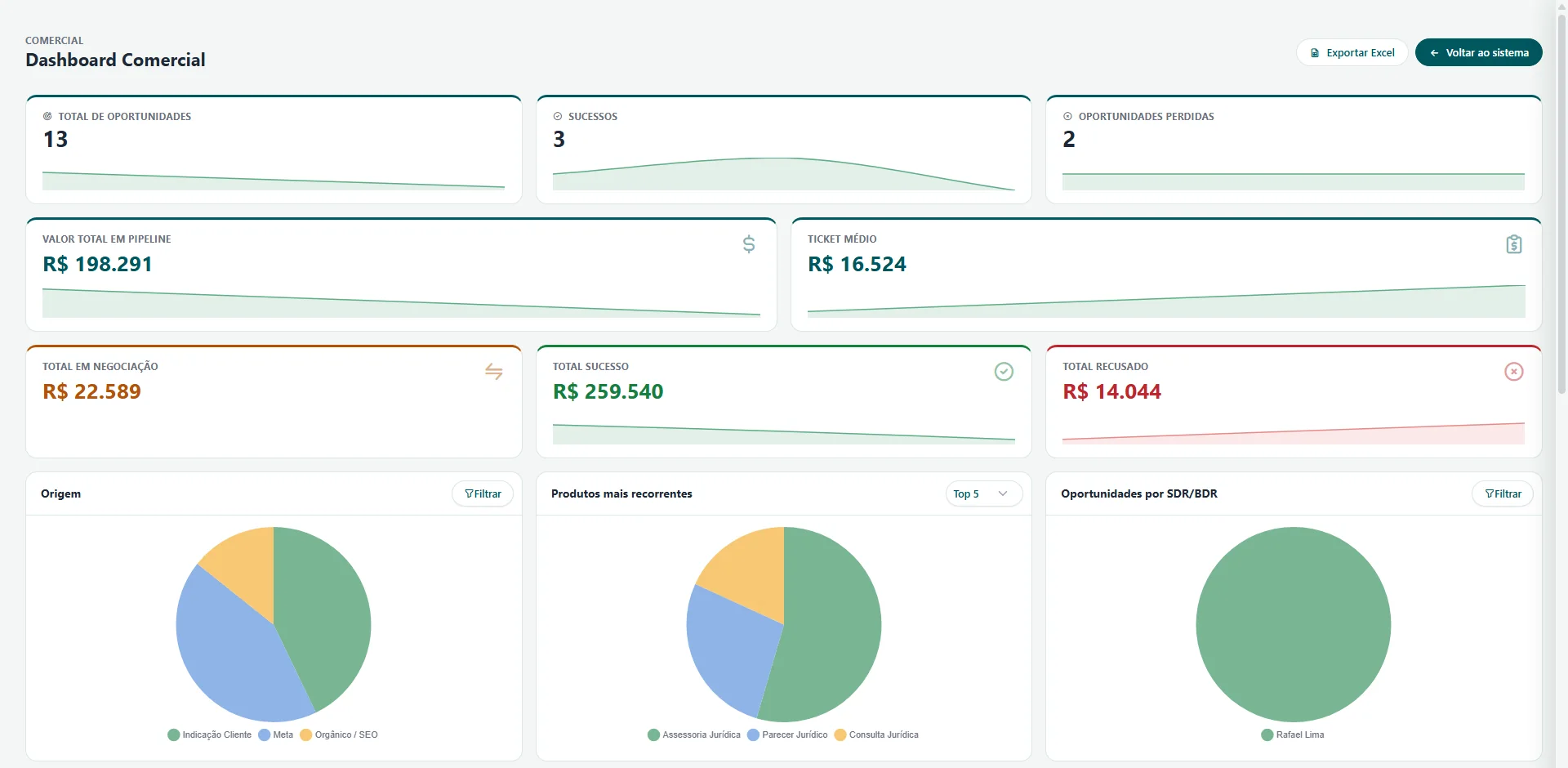Click the R$ 259.540 total sucesso value
Viewport: 1568px width, 768px height.
[x=608, y=391]
